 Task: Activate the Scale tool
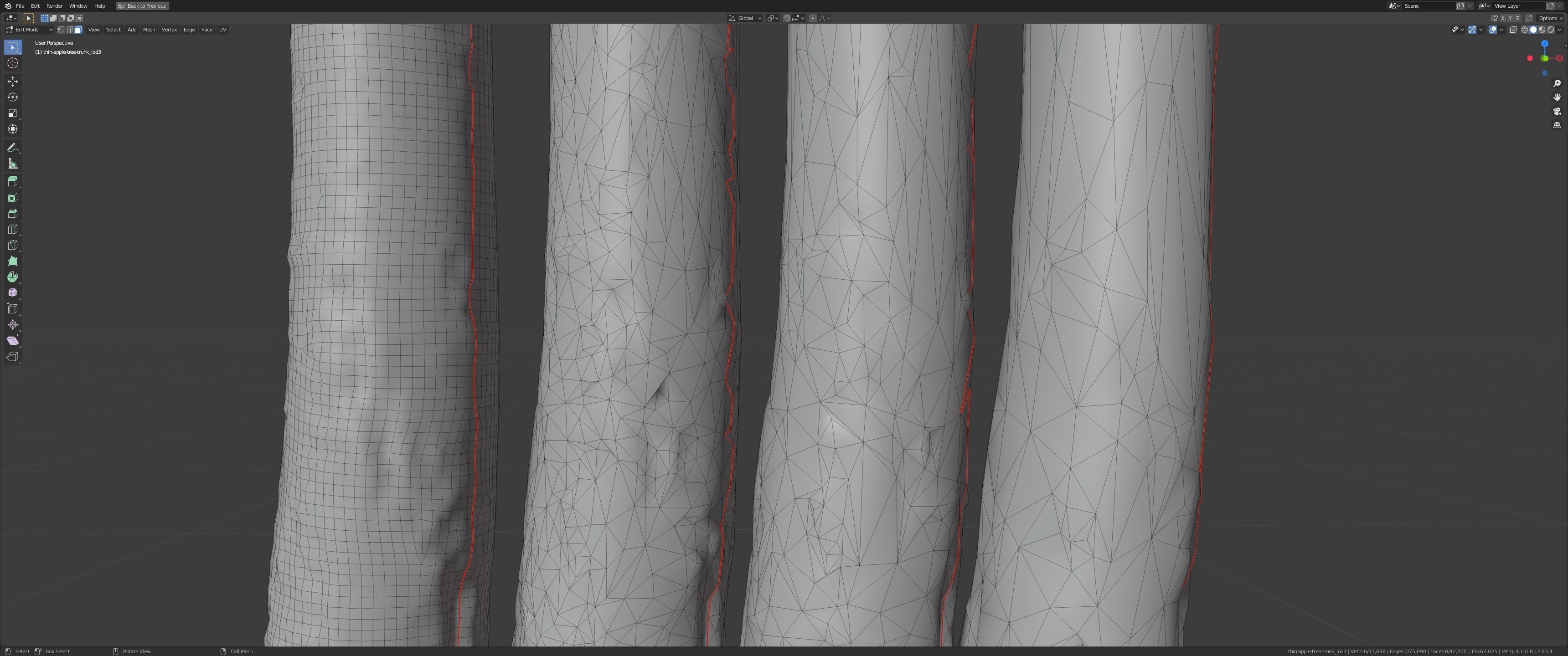click(13, 113)
